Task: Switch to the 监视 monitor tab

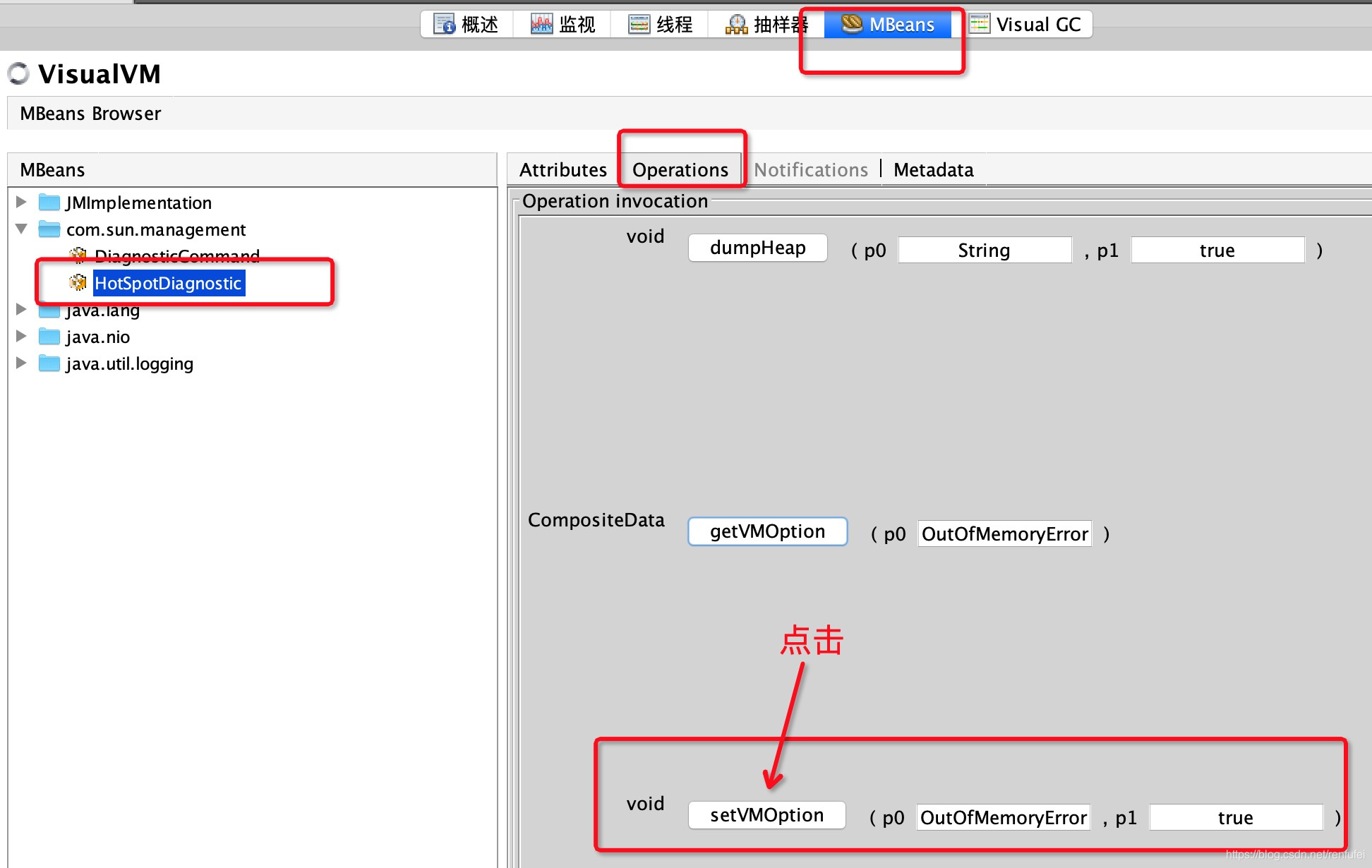Action: (562, 25)
